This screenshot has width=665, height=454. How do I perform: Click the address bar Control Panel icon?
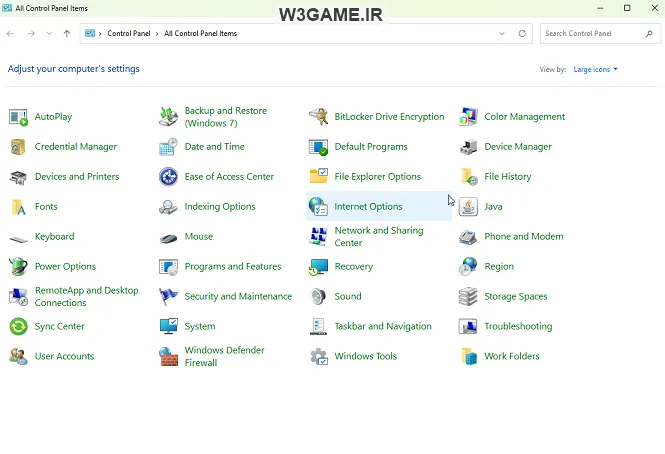click(90, 33)
